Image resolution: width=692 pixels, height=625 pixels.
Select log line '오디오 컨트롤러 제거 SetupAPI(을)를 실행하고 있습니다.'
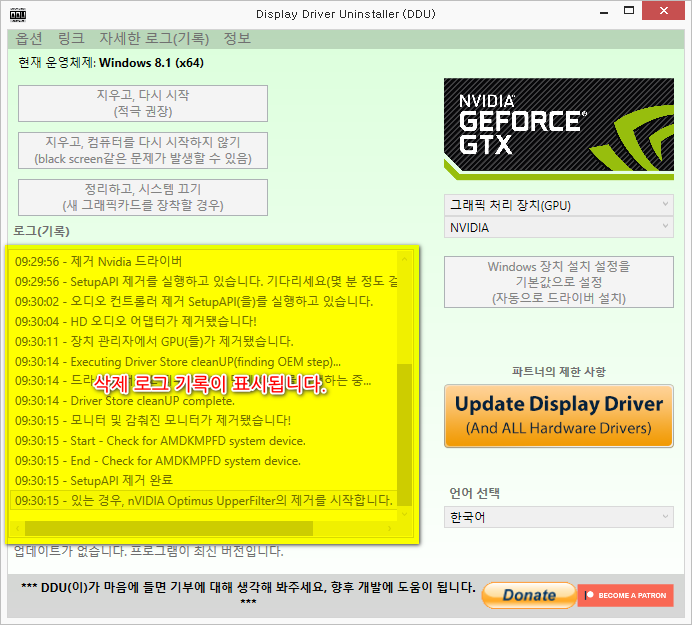[203, 301]
